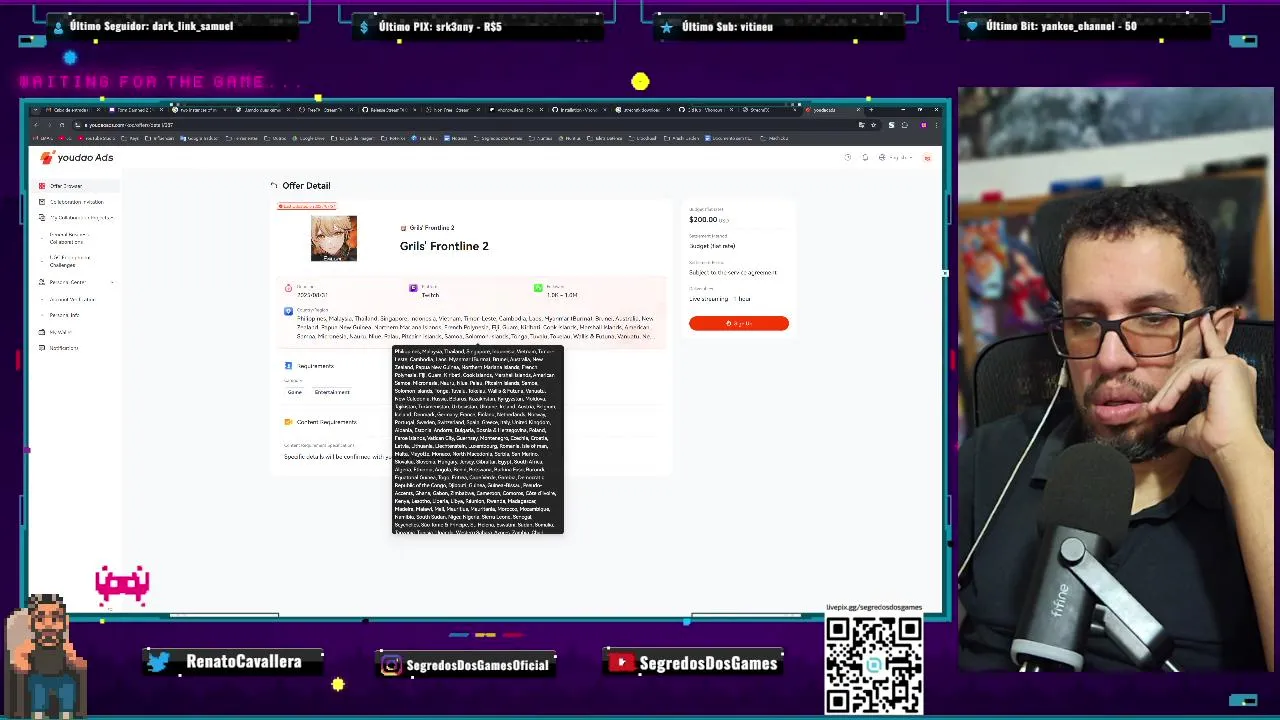Open Notifications sidebar item
Image resolution: width=1280 pixels, height=720 pixels.
pyautogui.click(x=64, y=348)
